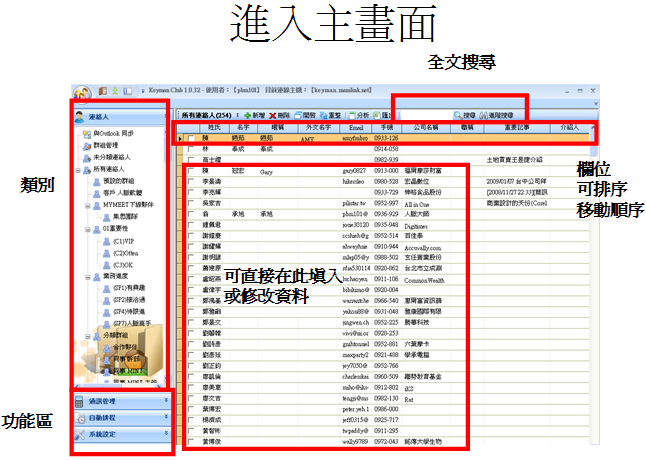This screenshot has height=460, width=646.
Task: Collapse the 01重要性 tree node
Action: (88, 230)
